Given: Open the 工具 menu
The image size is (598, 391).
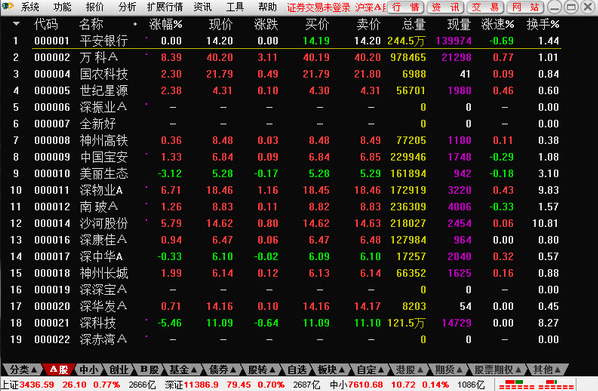Looking at the screenshot, I should point(235,7).
